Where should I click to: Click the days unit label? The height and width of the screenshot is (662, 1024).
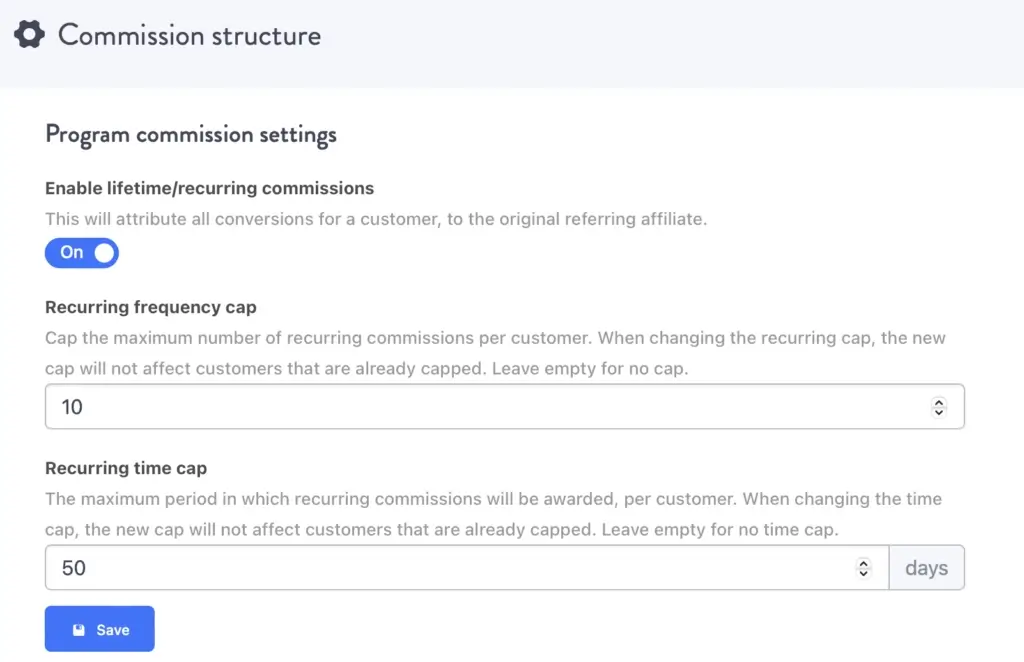[x=926, y=567]
